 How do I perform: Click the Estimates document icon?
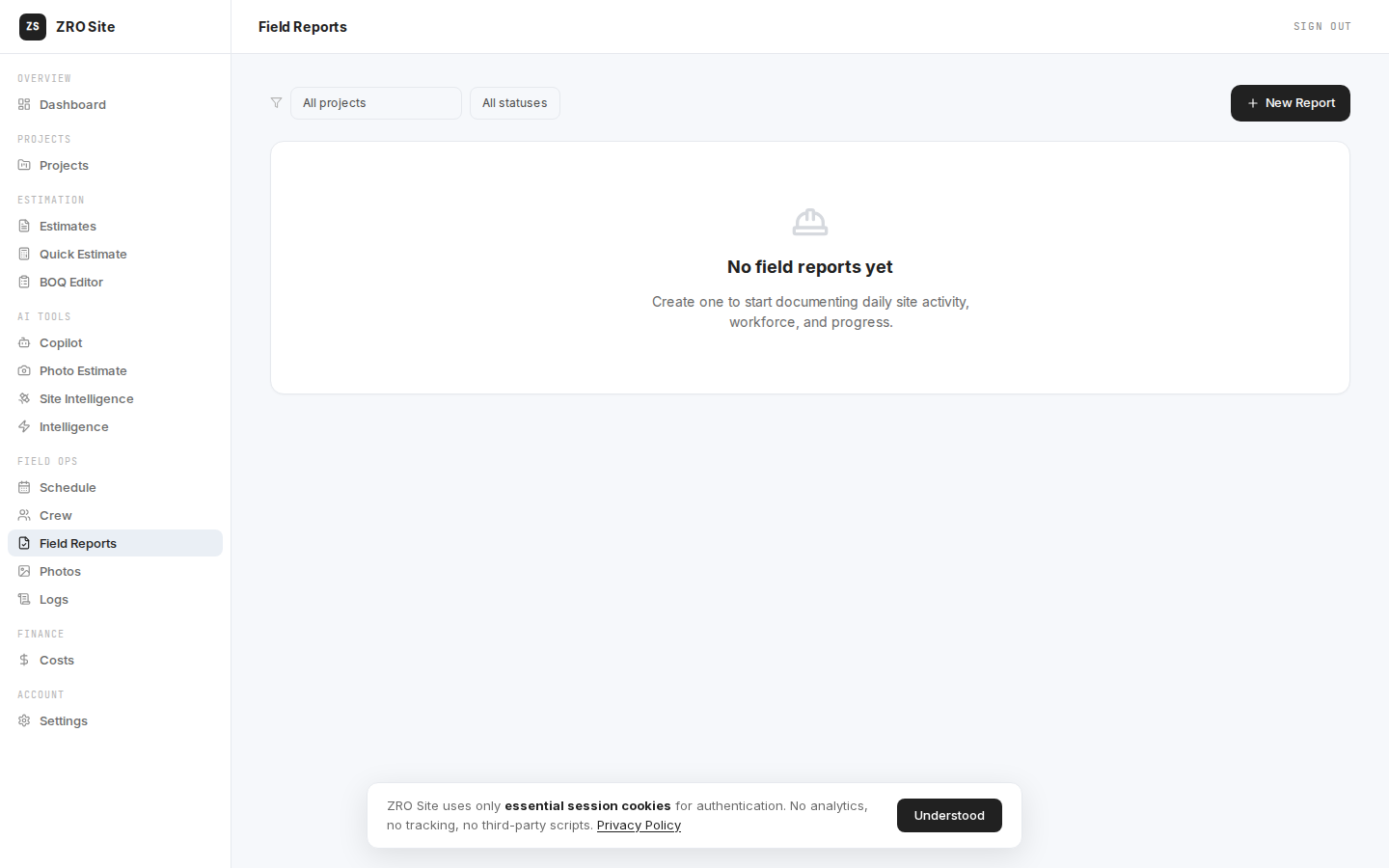point(24,226)
